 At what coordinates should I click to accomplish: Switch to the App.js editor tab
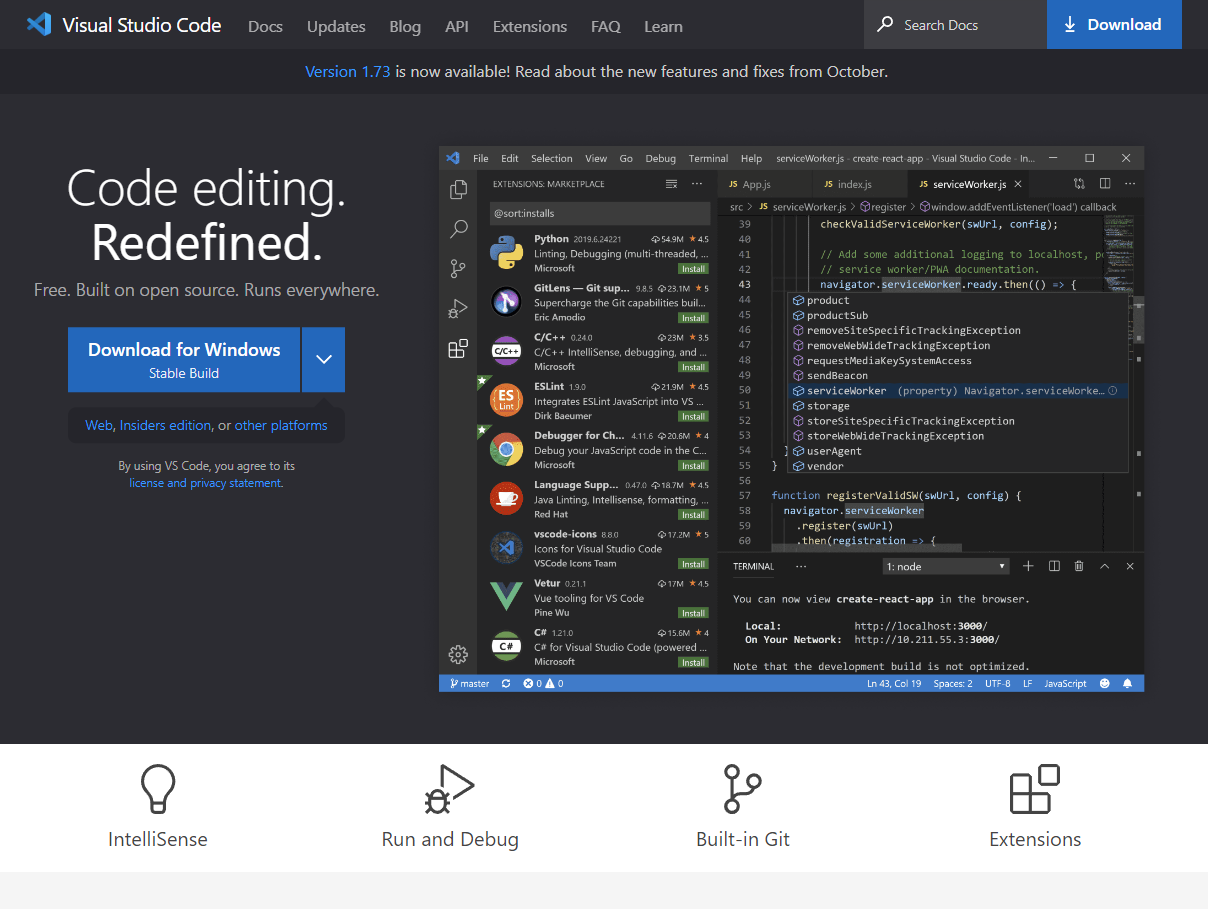[x=765, y=184]
